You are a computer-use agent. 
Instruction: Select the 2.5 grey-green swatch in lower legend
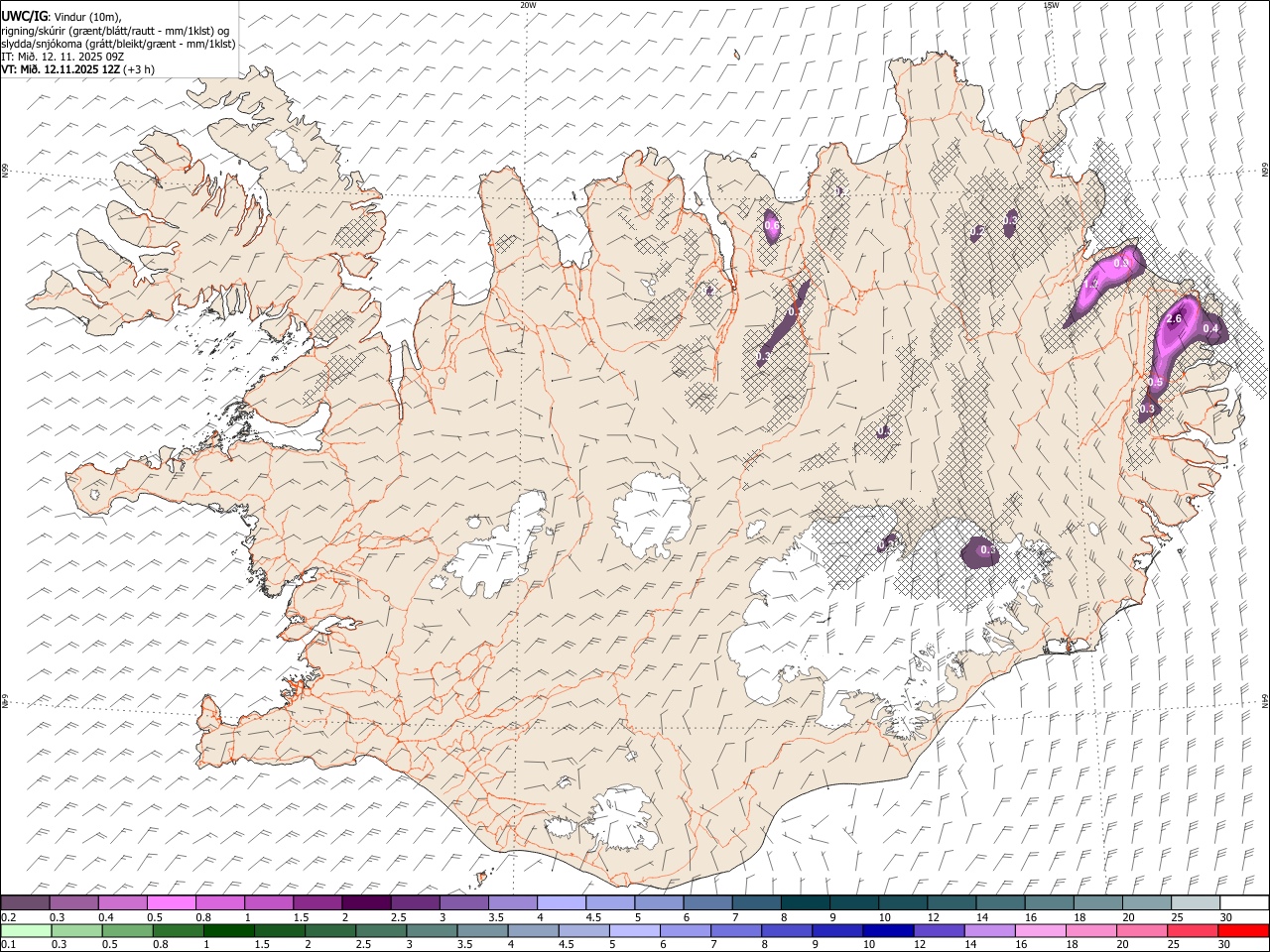pyautogui.click(x=380, y=930)
